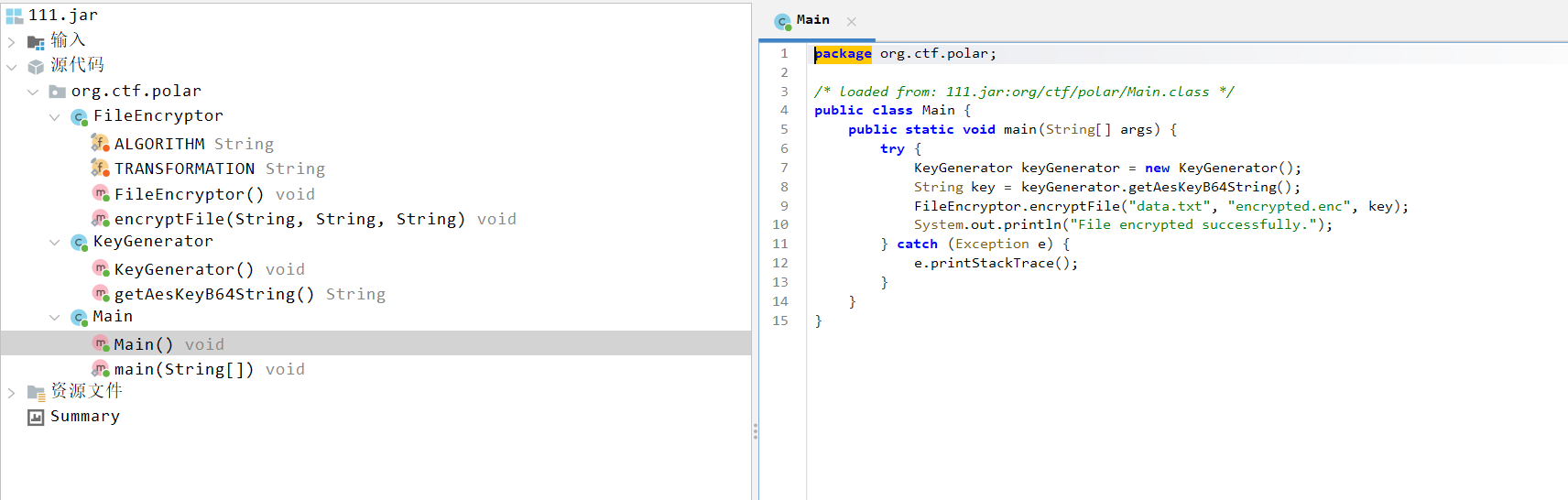Click the 源代码 package icon
The height and width of the screenshot is (500, 1568).
click(x=36, y=67)
